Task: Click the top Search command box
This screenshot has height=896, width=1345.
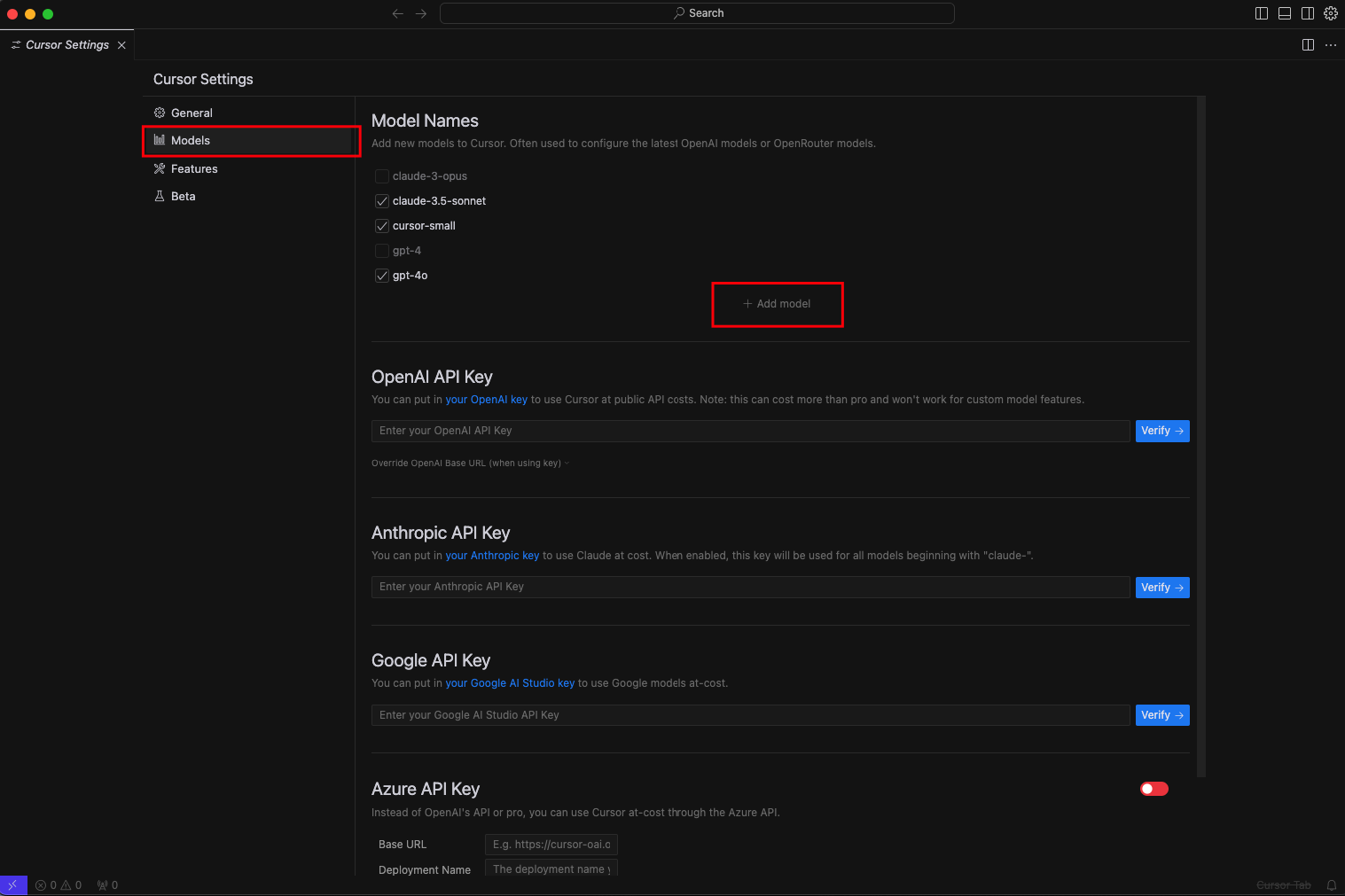Action: [x=697, y=13]
